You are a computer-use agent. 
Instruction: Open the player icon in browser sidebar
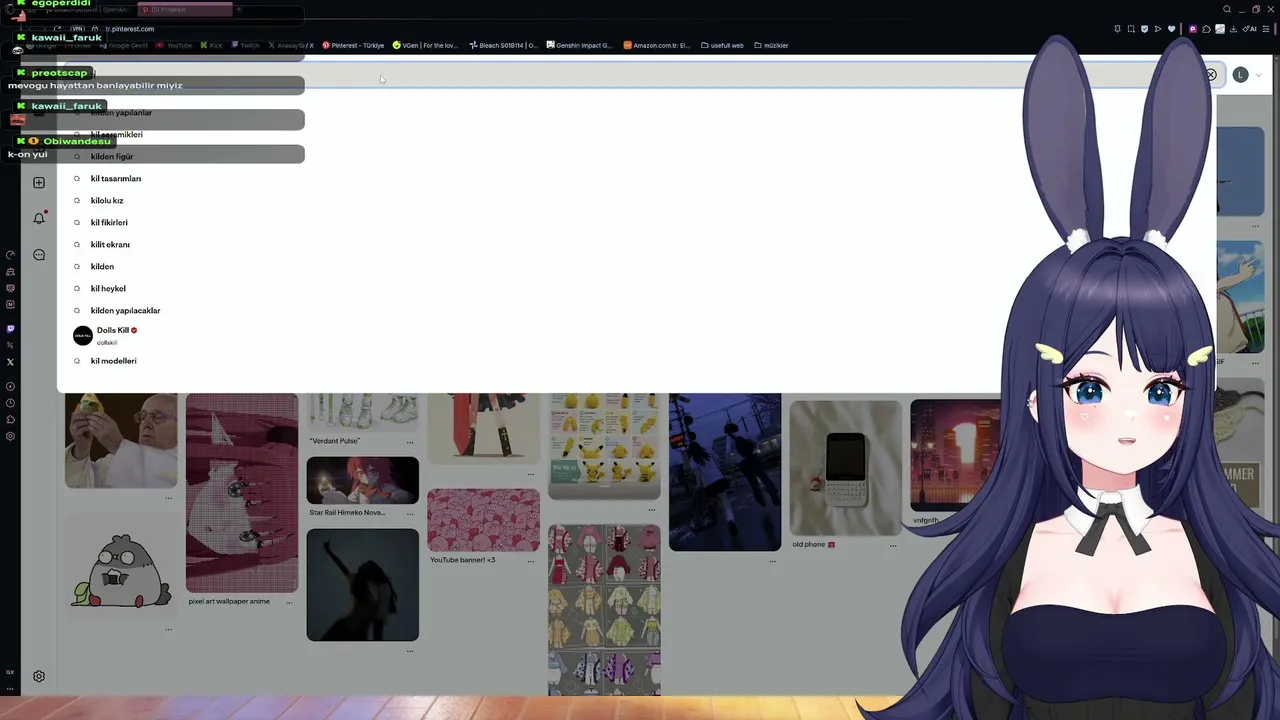tap(10, 386)
